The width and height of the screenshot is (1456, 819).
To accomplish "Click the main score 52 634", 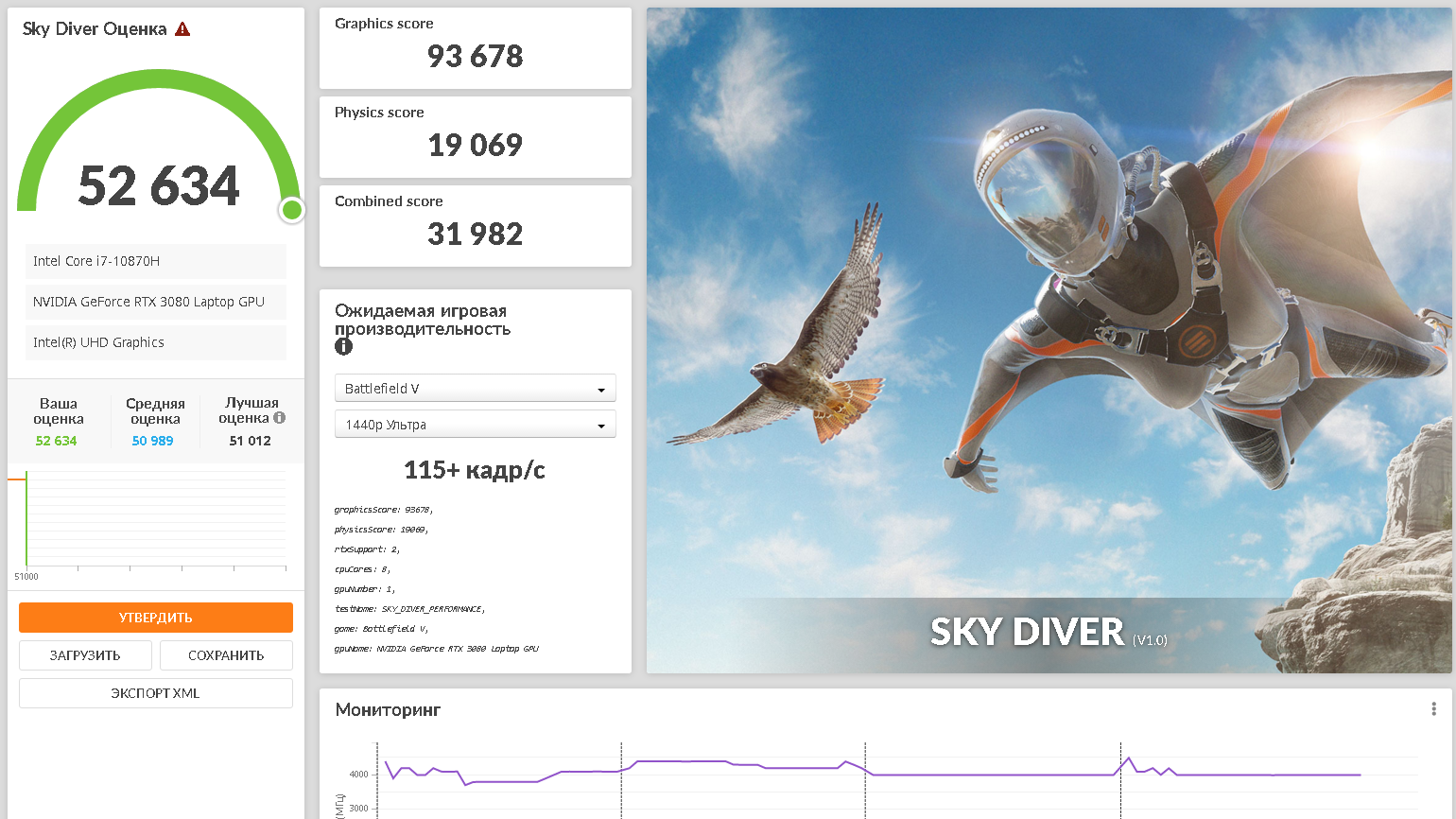I will click(x=159, y=185).
